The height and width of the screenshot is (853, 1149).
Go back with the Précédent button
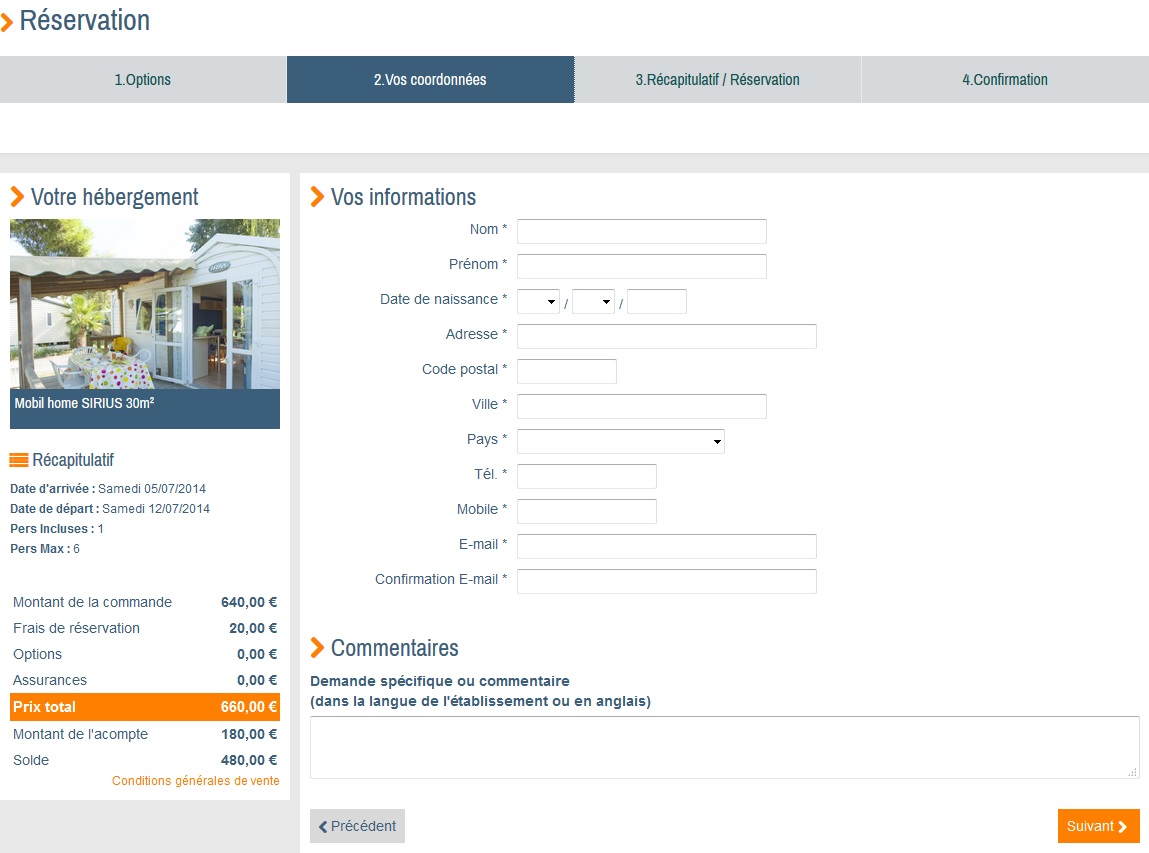tap(358, 826)
